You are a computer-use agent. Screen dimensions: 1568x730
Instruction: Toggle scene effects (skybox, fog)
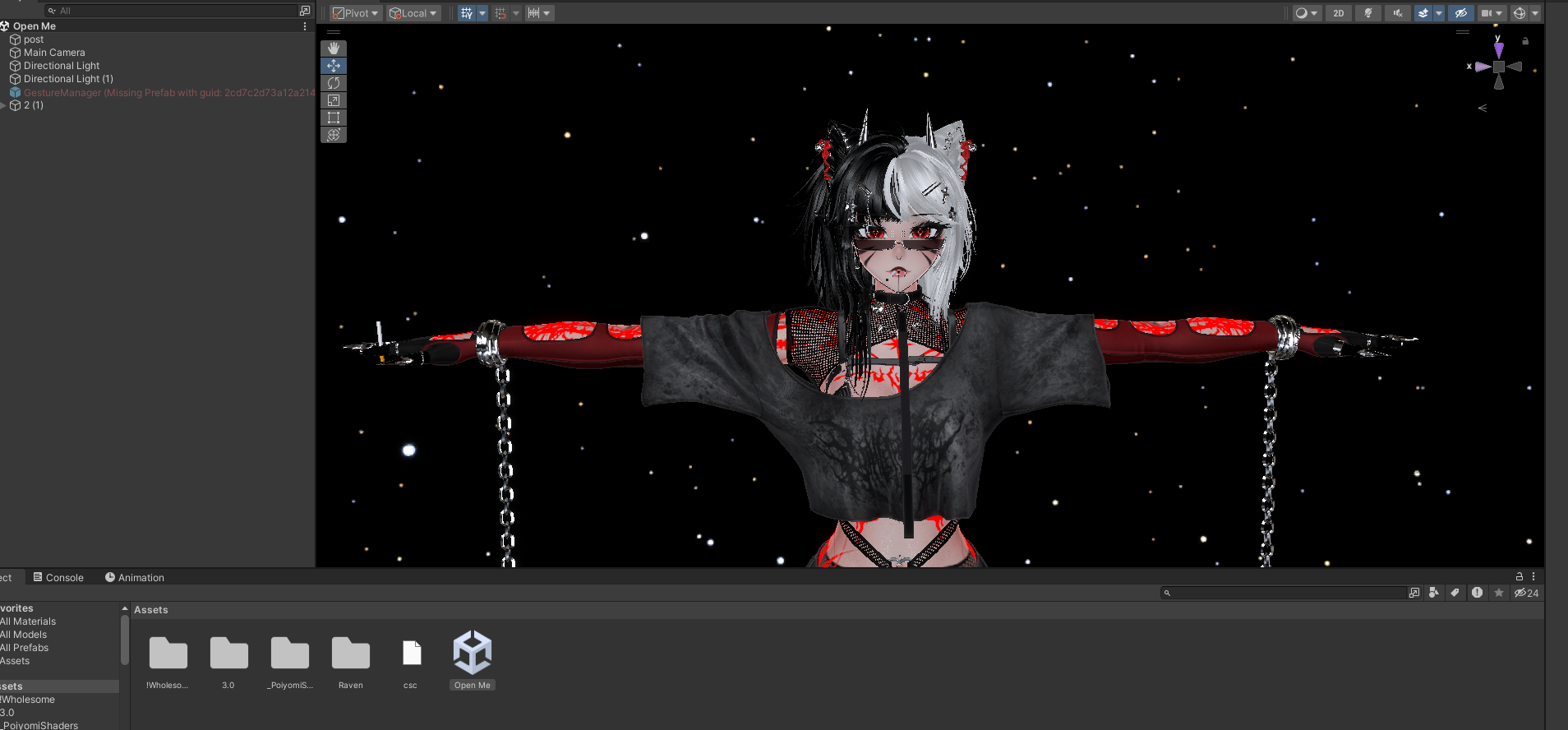(1423, 13)
